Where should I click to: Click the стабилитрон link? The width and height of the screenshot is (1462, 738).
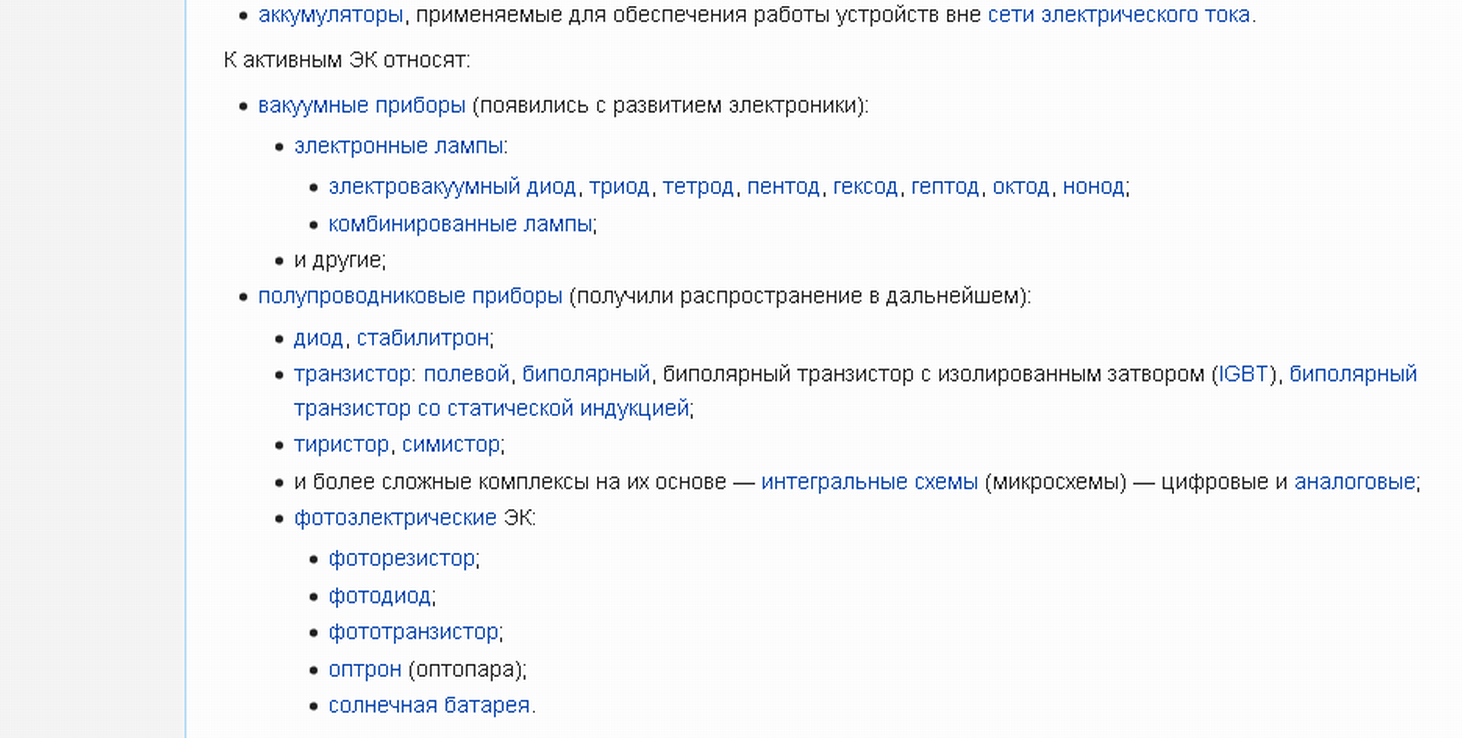tap(422, 338)
